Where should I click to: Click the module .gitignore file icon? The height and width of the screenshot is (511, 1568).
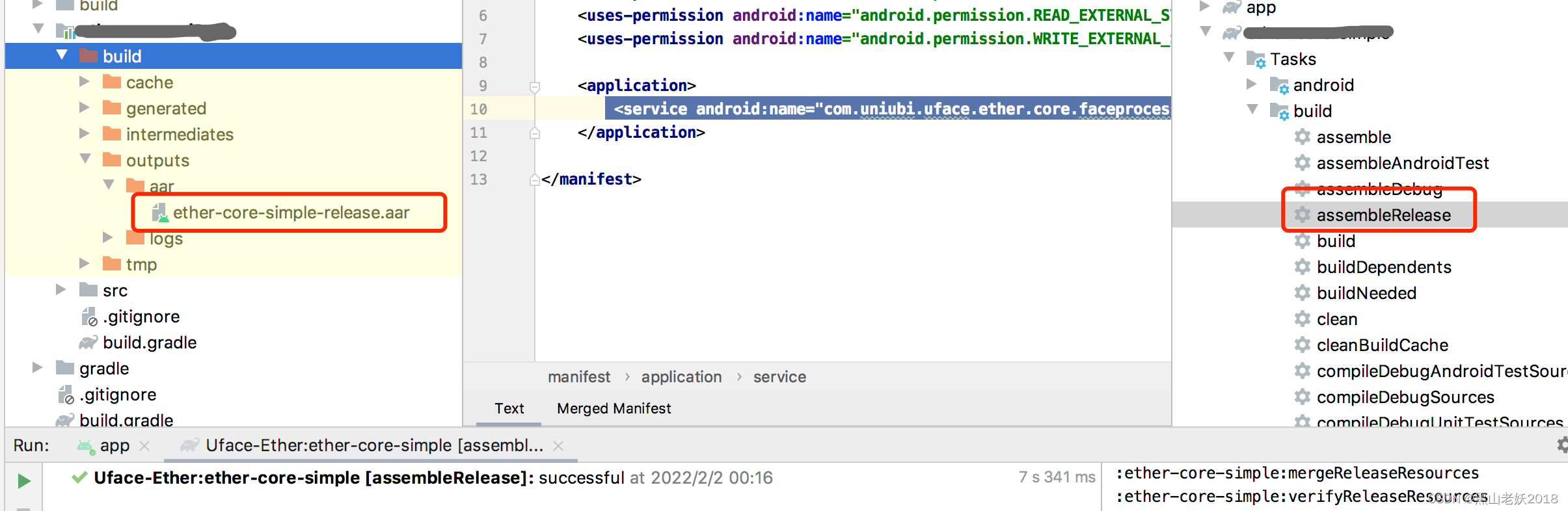click(x=89, y=317)
